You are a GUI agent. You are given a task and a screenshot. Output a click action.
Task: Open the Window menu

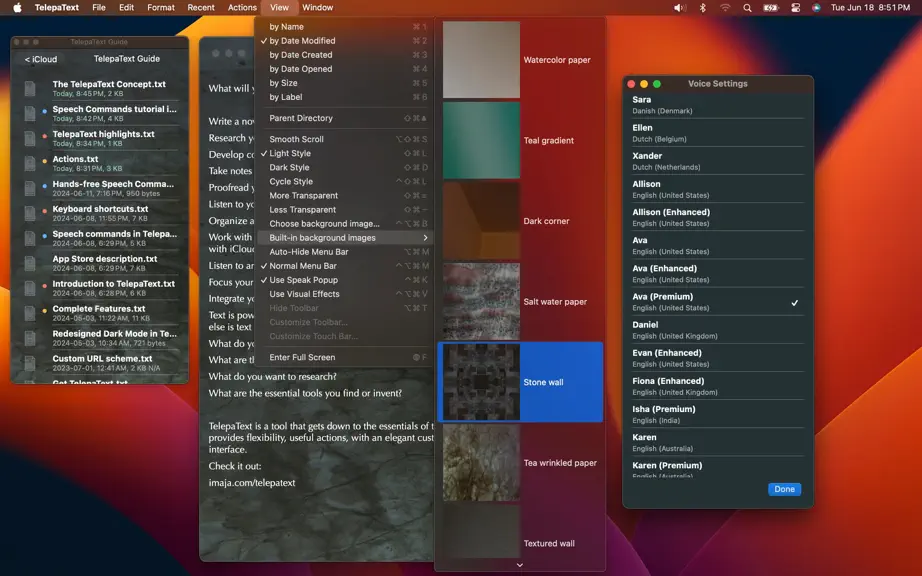(318, 8)
